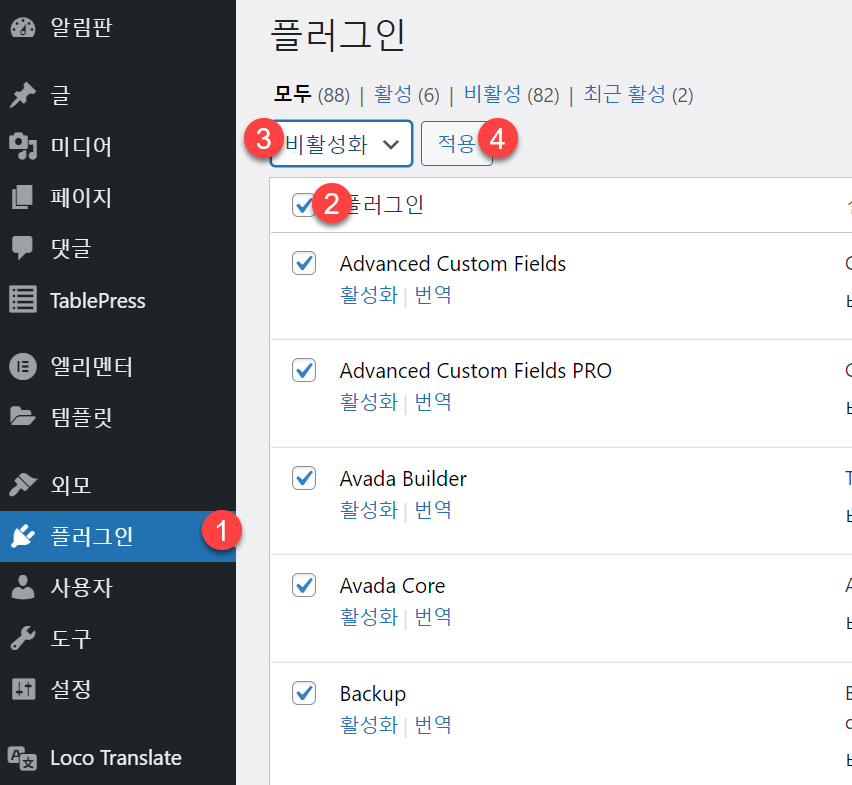Select the TablePress table icon
The image size is (852, 785).
(22, 299)
